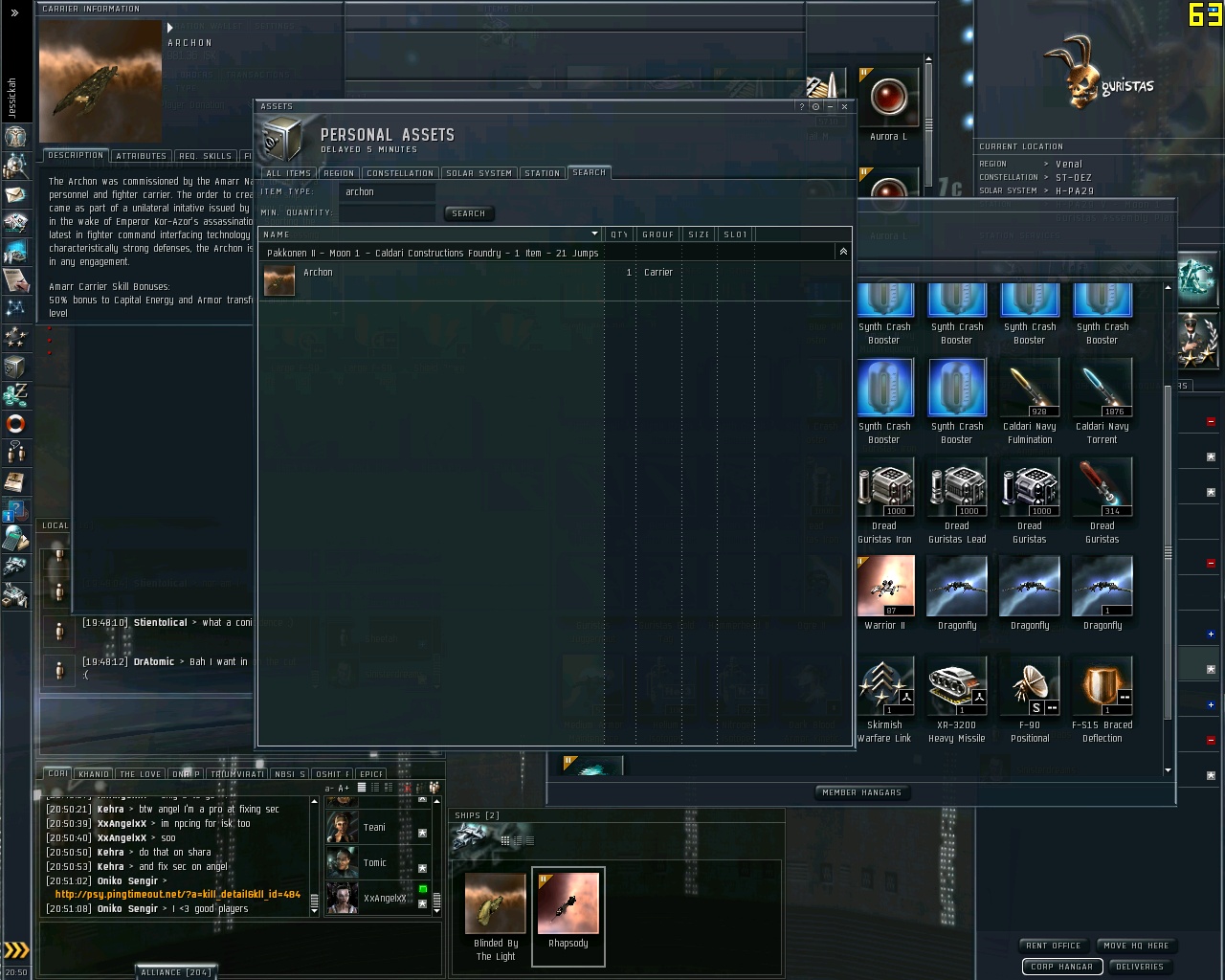Click the Min. Quantity input field

click(x=388, y=212)
